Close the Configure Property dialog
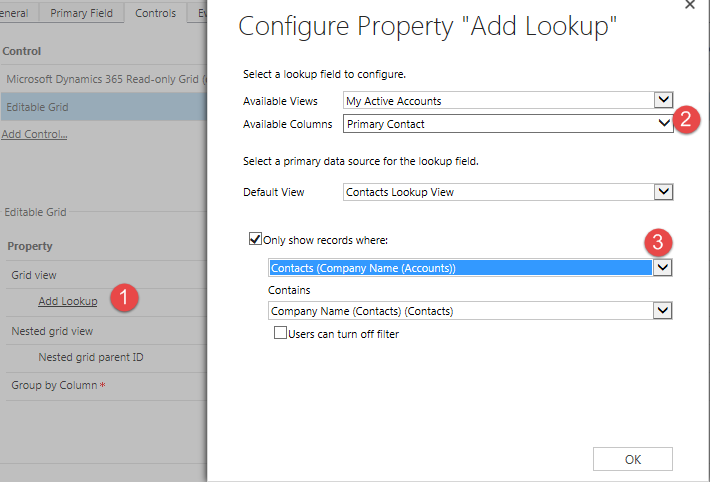 pyautogui.click(x=690, y=6)
